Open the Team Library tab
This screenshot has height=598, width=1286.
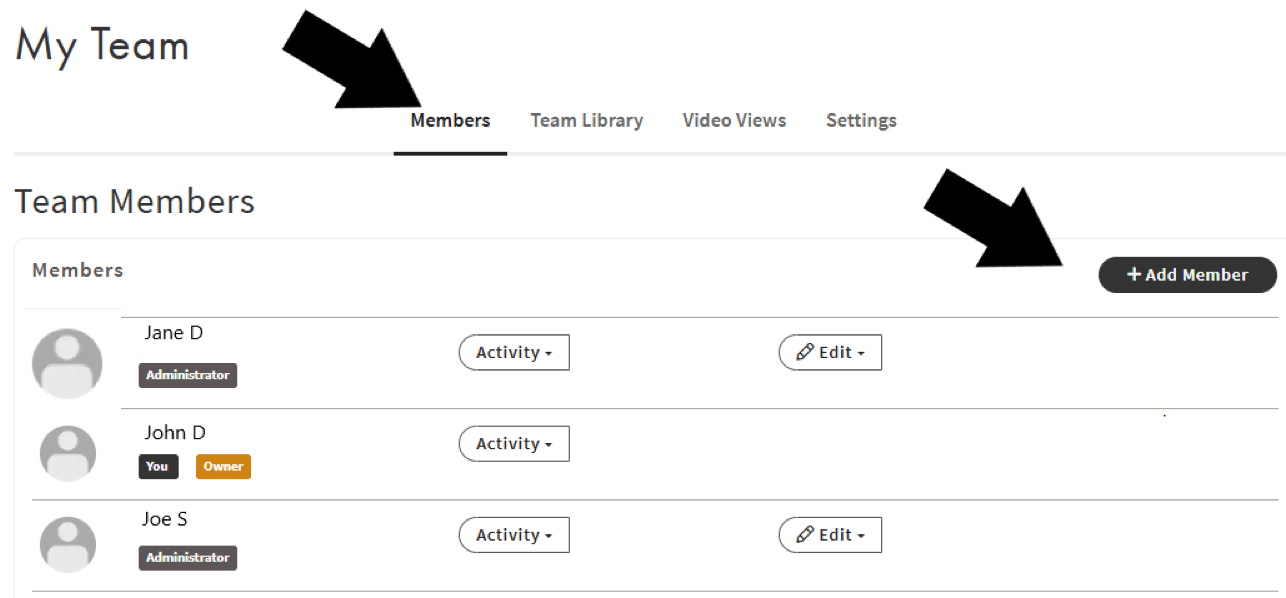[586, 121]
